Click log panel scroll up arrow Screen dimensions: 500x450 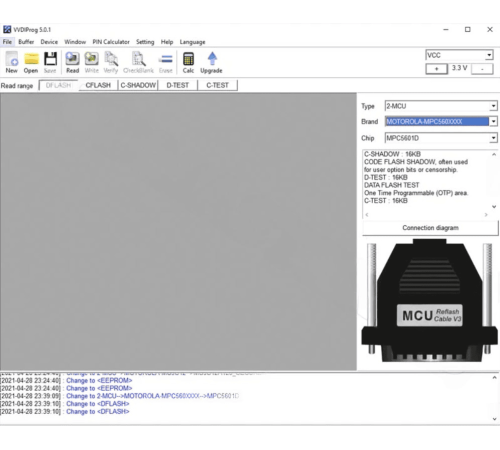pyautogui.click(x=494, y=378)
